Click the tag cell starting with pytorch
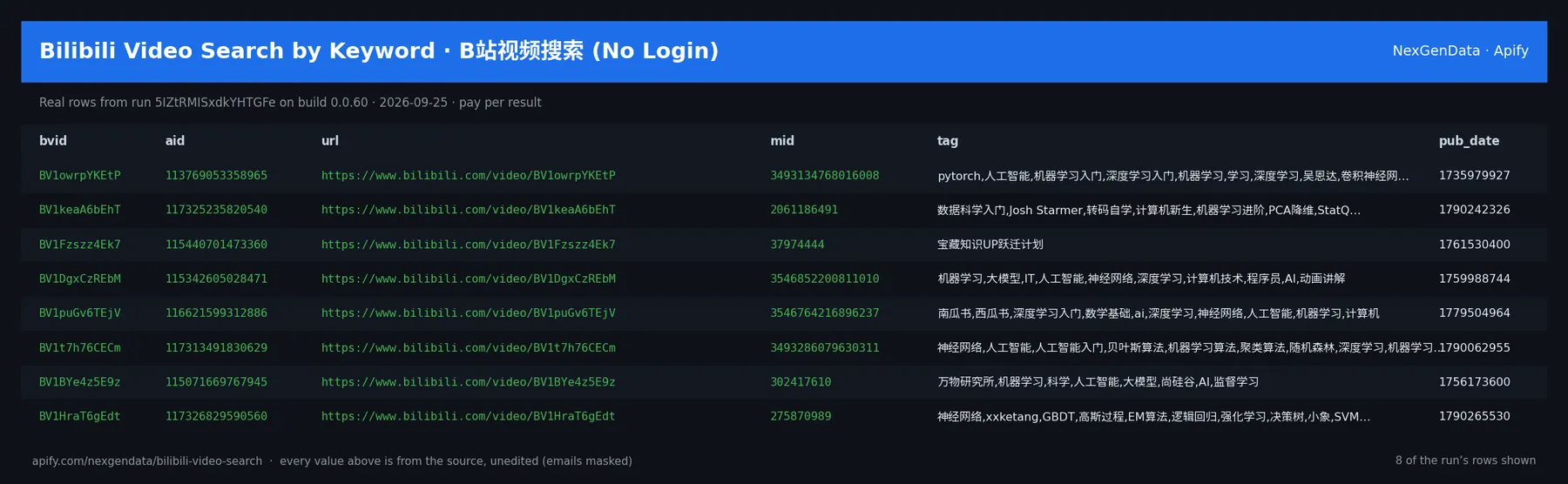This screenshot has width=1568, height=484. tap(1173, 175)
